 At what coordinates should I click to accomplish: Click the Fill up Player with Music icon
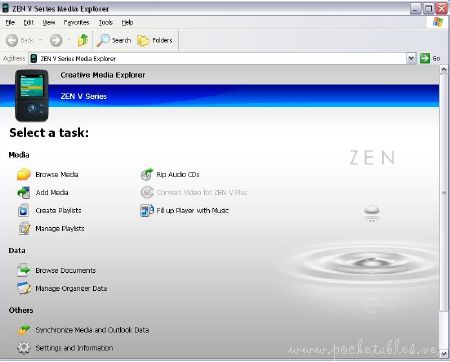coord(147,210)
